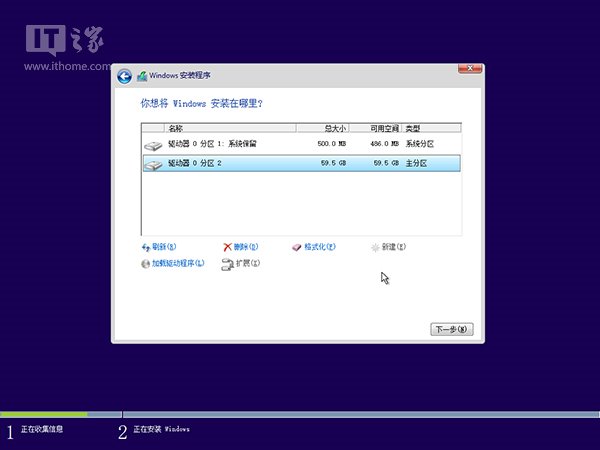Screen dimensions: 600x450
Task: Click the blue back arrow button
Action: (124, 76)
